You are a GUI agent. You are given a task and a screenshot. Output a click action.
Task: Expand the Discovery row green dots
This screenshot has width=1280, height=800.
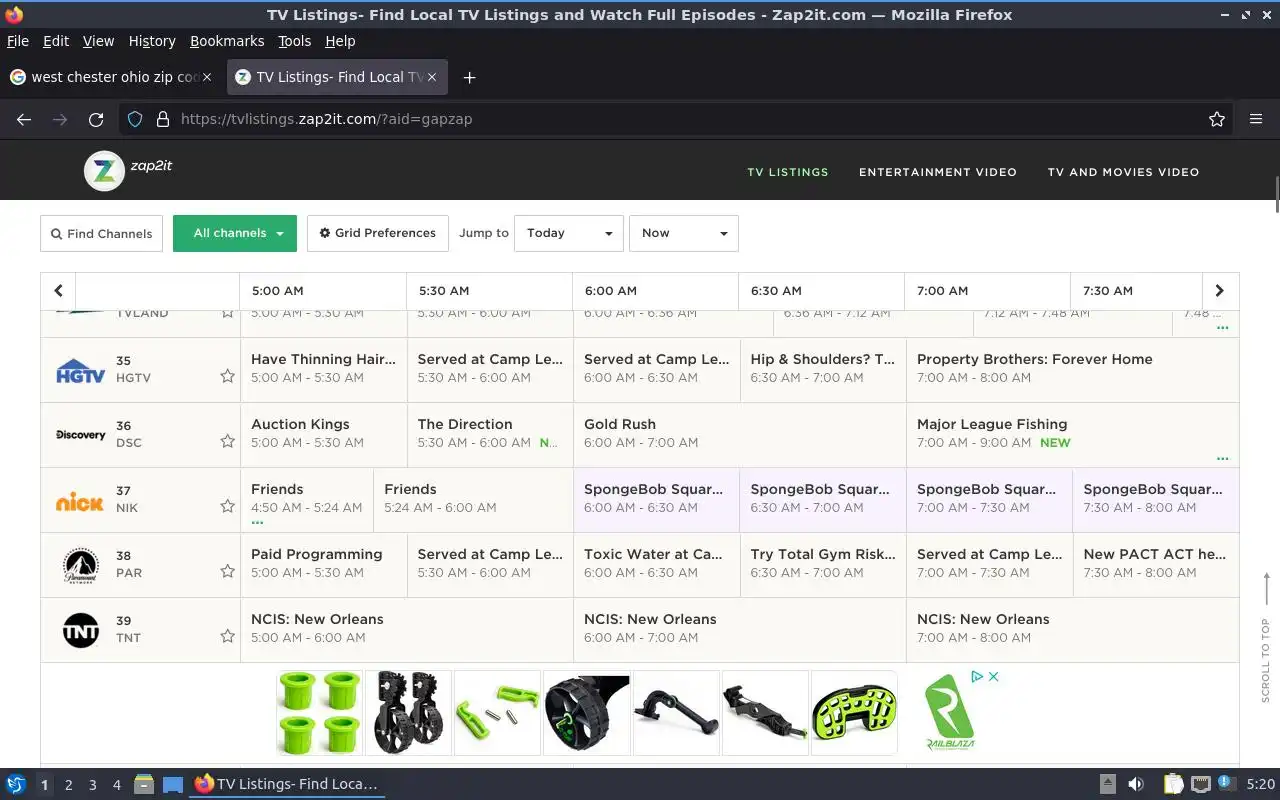click(x=1222, y=458)
